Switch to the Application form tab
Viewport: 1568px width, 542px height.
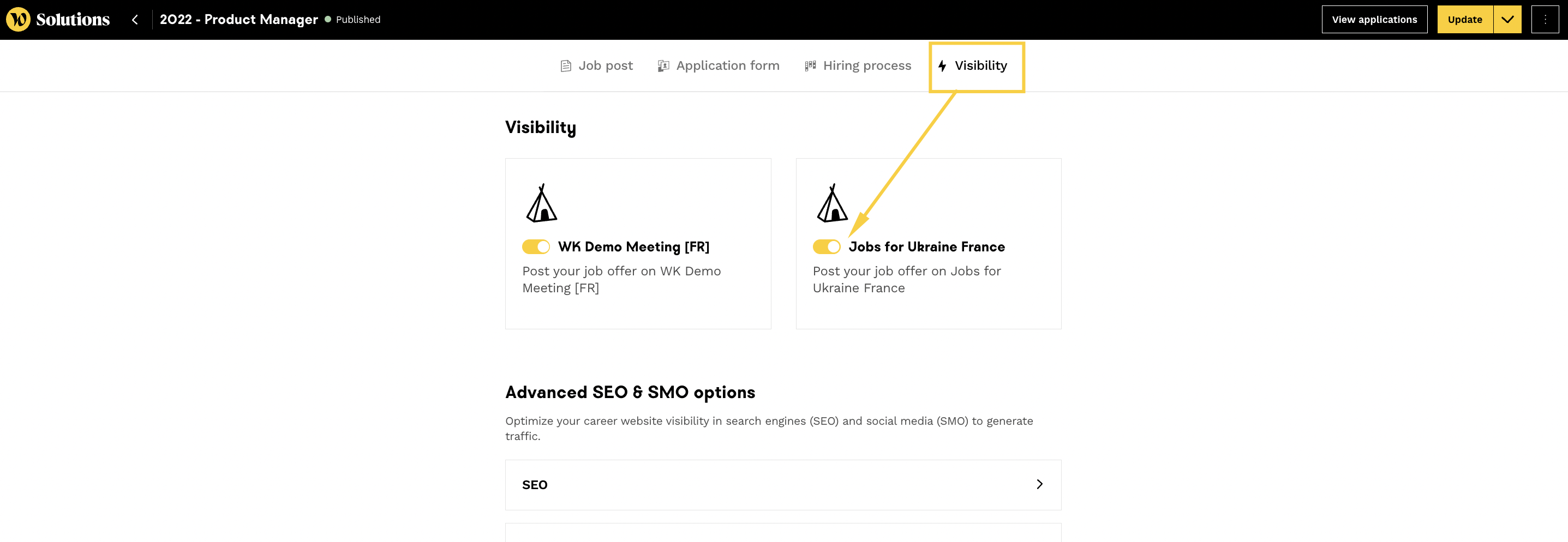click(x=719, y=65)
